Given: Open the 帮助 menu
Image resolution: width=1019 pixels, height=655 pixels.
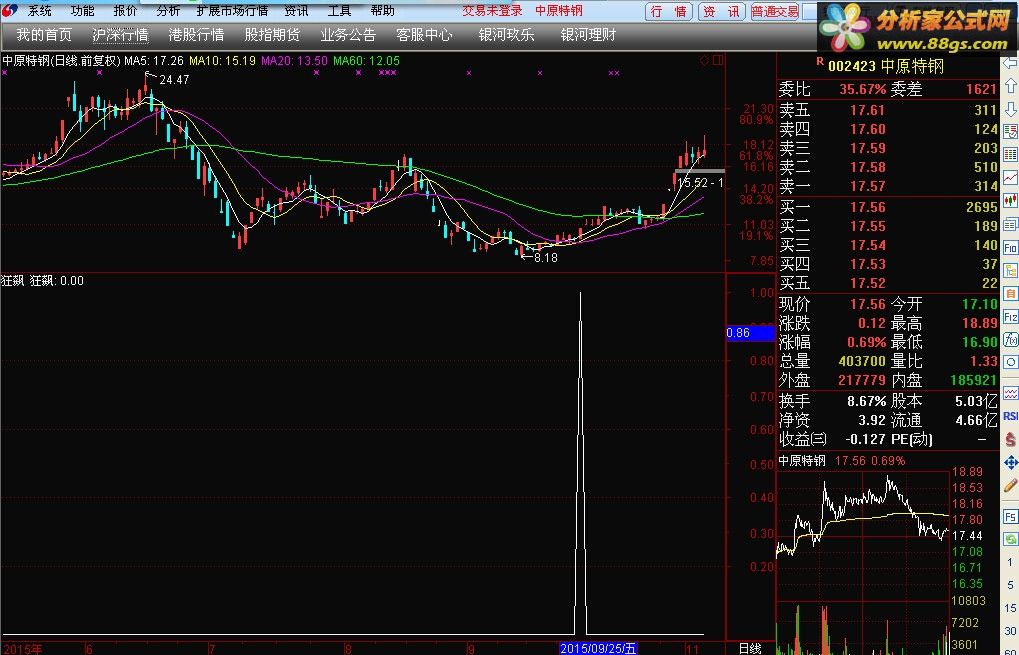Looking at the screenshot, I should (382, 11).
